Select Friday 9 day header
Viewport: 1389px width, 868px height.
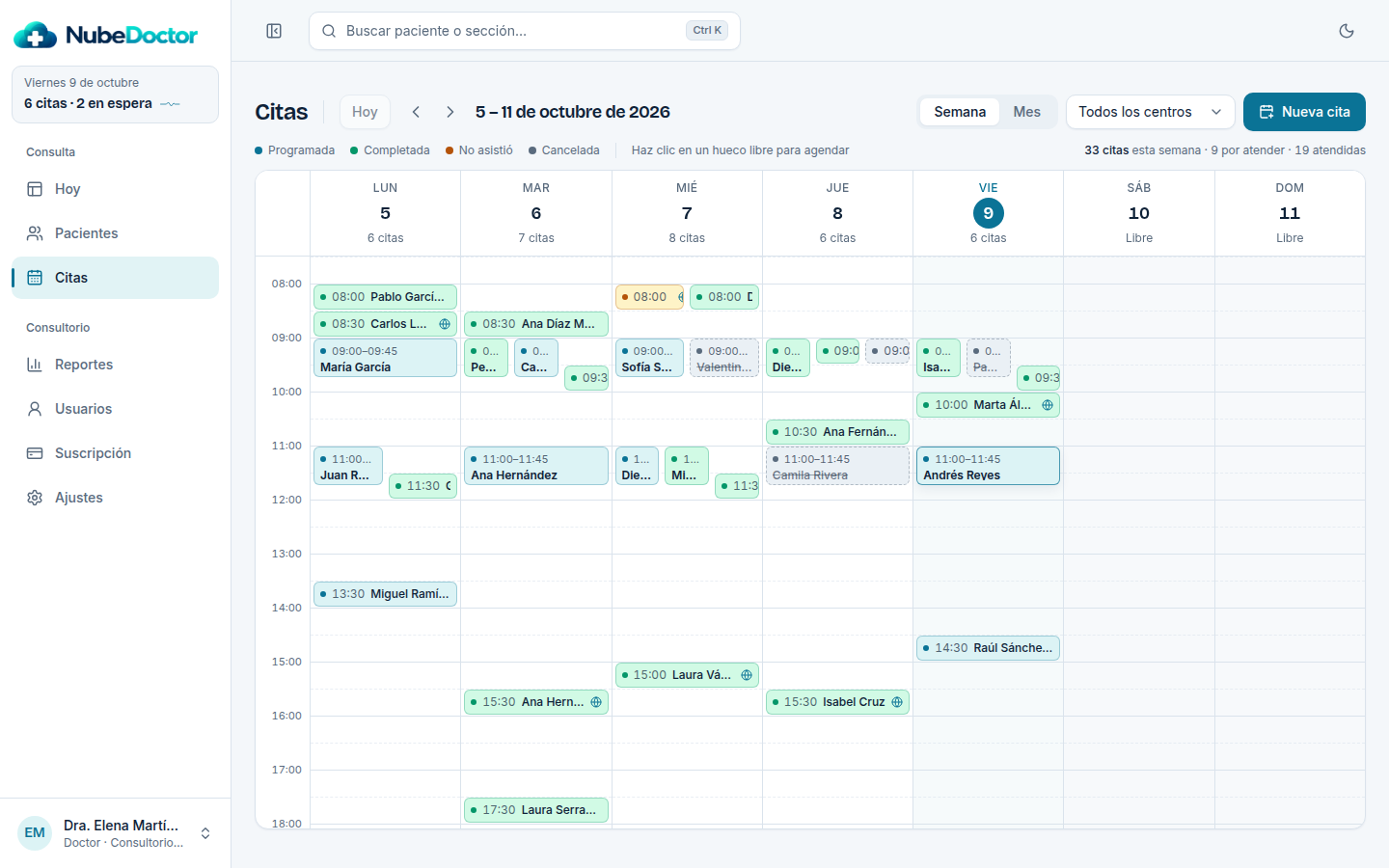(x=988, y=213)
